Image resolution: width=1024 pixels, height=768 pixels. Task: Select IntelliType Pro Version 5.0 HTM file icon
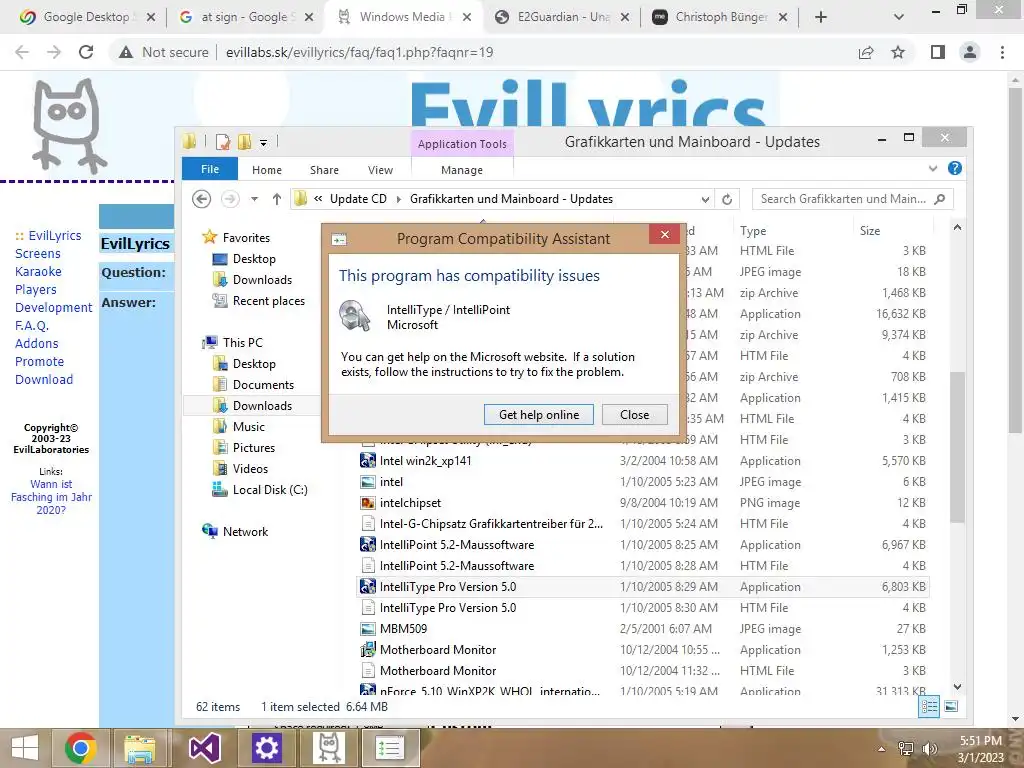[x=368, y=607]
